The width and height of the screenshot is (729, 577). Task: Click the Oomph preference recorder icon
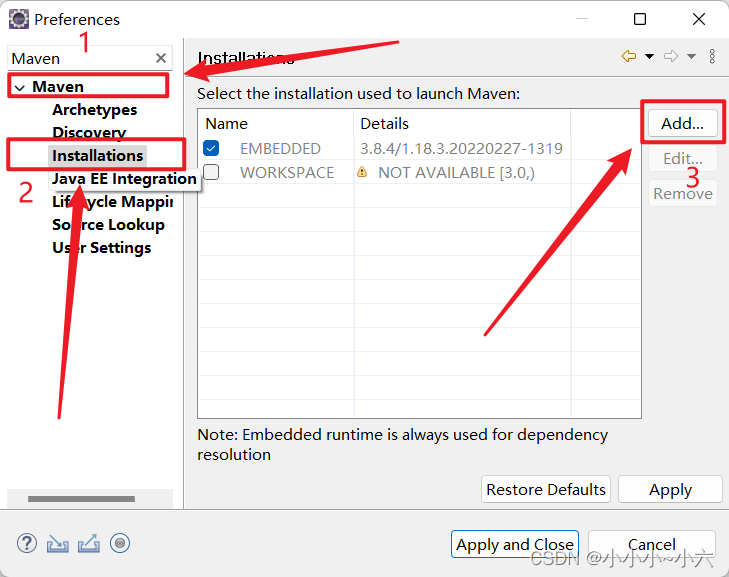click(x=120, y=543)
